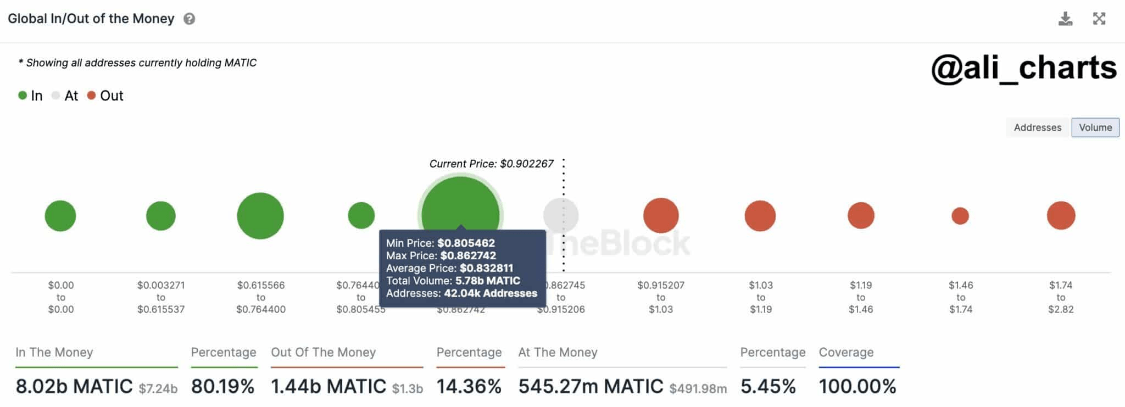Click the download chart icon
Image resolution: width=1125 pixels, height=407 pixels.
click(x=1065, y=19)
